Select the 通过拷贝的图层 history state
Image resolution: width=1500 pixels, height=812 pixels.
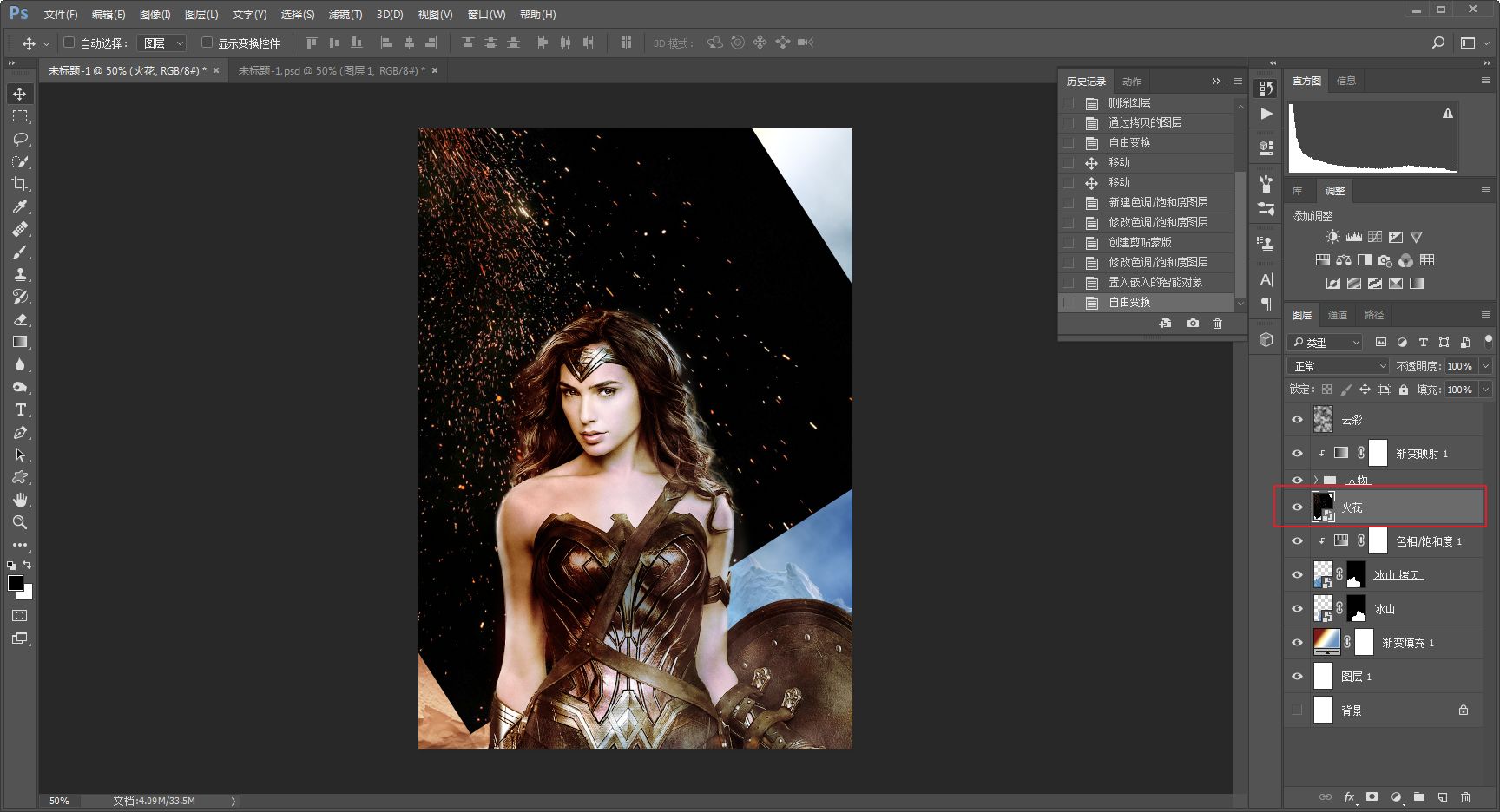click(1148, 123)
